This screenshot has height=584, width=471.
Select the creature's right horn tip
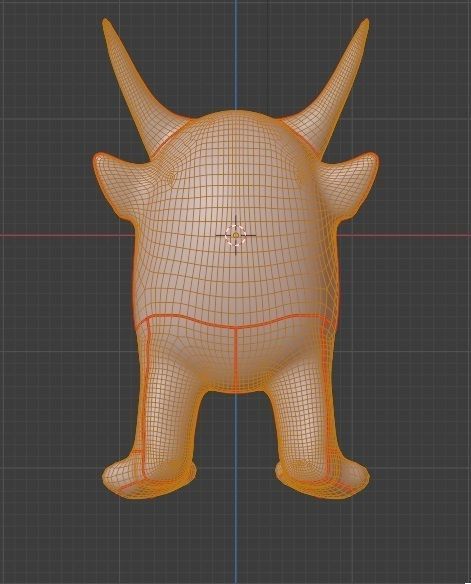(365, 23)
